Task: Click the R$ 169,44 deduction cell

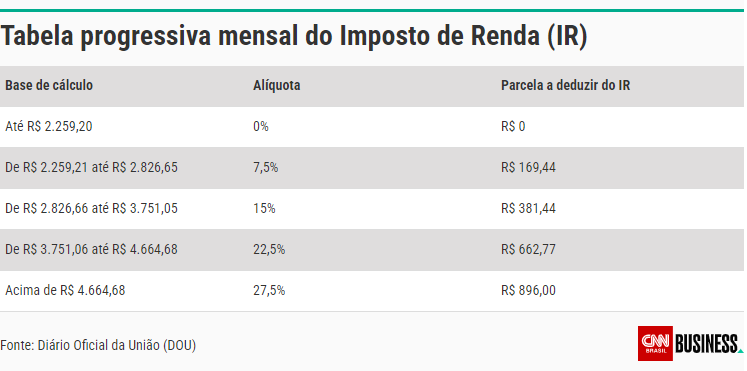Action: click(528, 168)
